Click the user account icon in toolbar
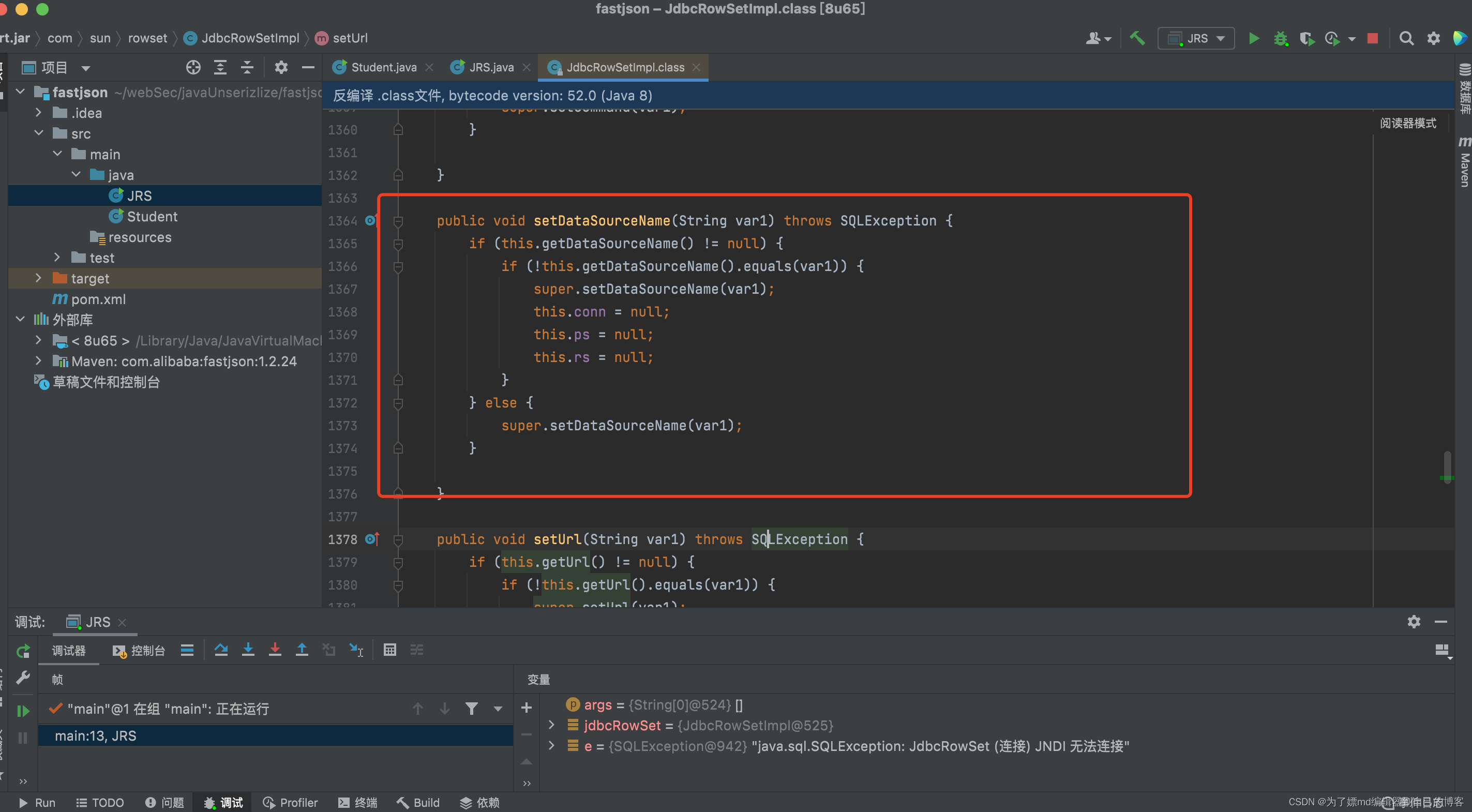The image size is (1472, 812). [1097, 38]
